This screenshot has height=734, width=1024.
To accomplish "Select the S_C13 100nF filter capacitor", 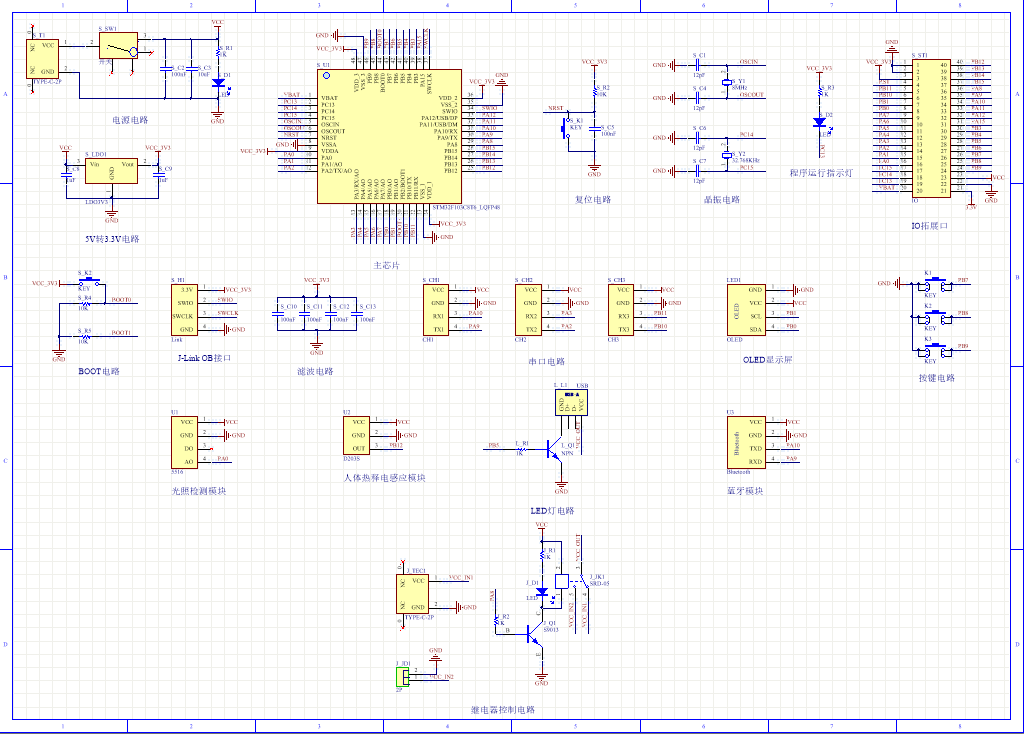I will pyautogui.click(x=357, y=313).
